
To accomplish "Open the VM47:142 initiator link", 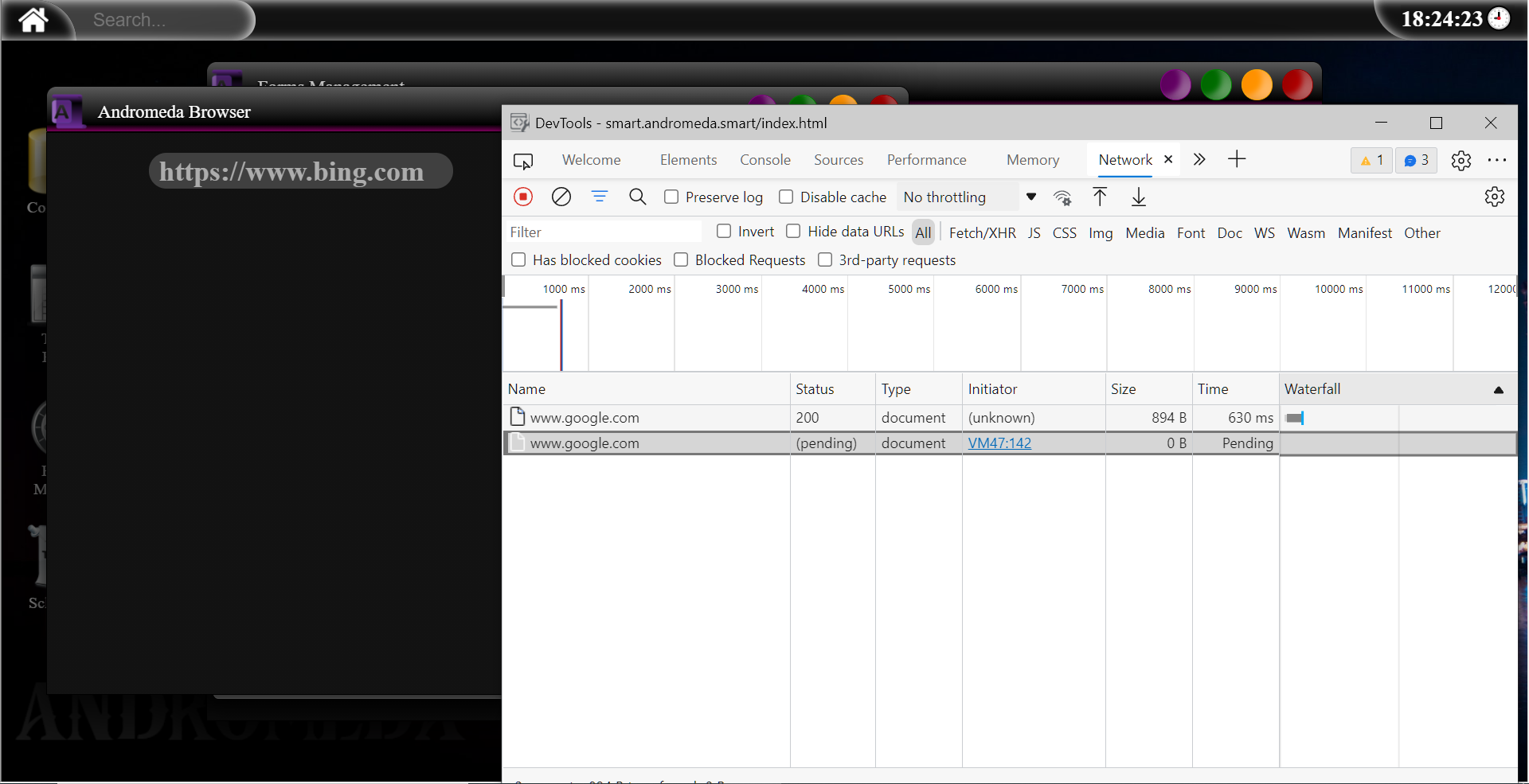I will pos(1000,443).
